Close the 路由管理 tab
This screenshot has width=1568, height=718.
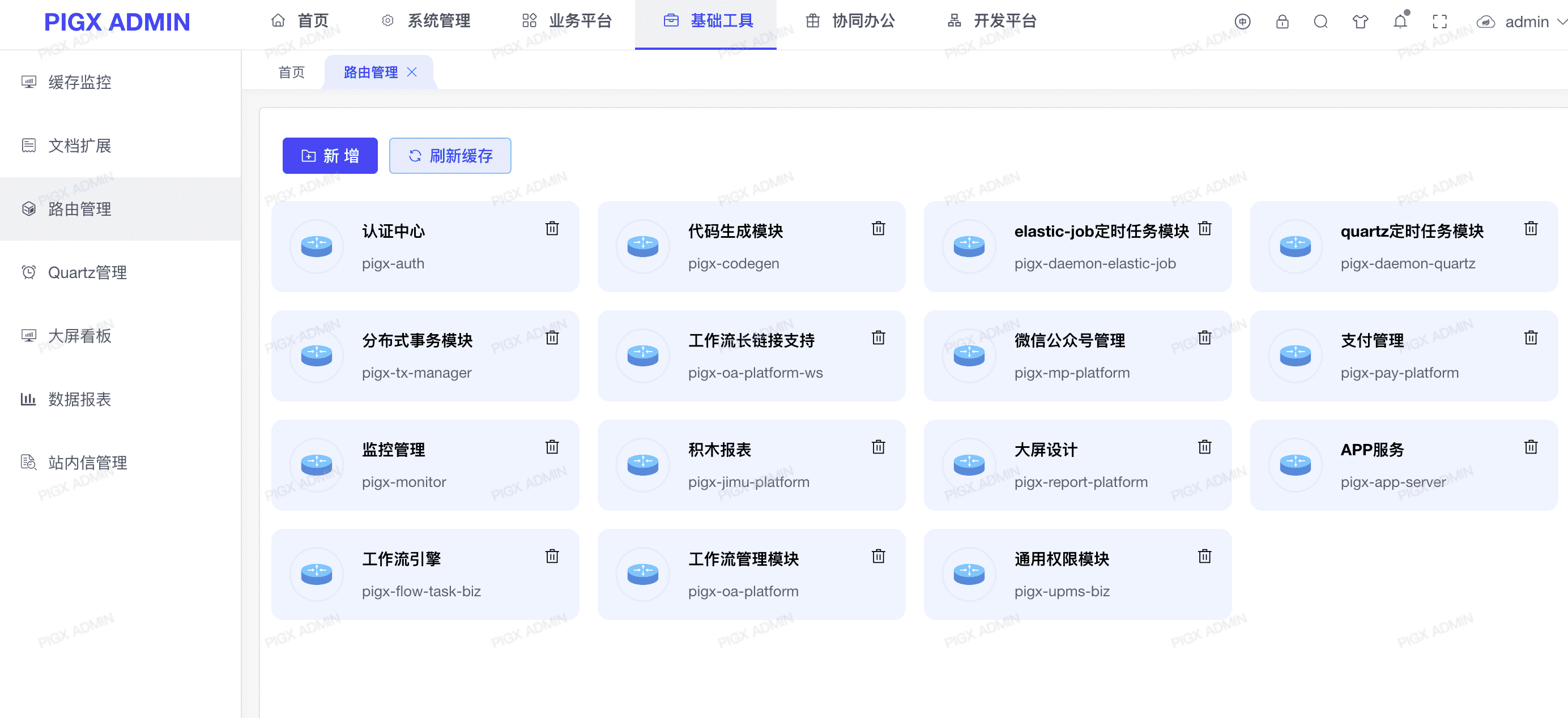[x=412, y=72]
